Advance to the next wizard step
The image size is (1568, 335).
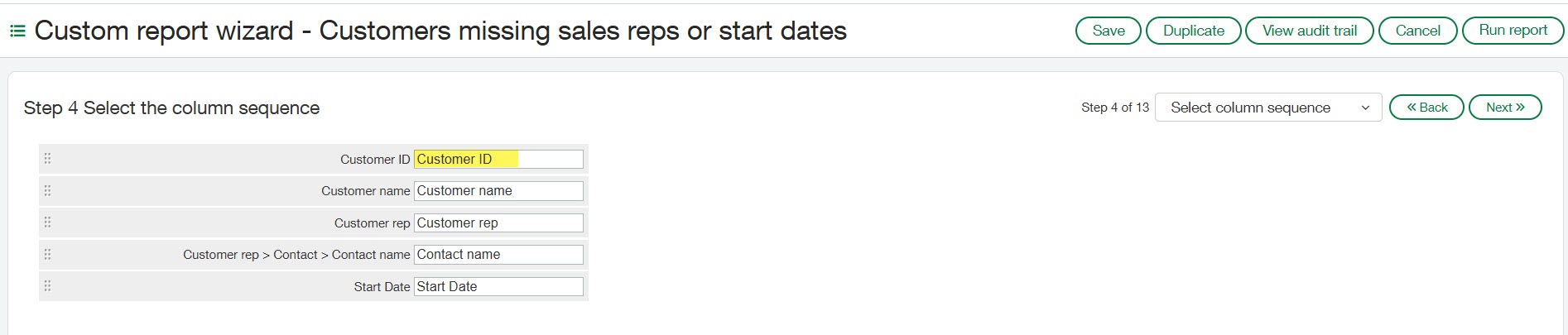tap(1504, 108)
